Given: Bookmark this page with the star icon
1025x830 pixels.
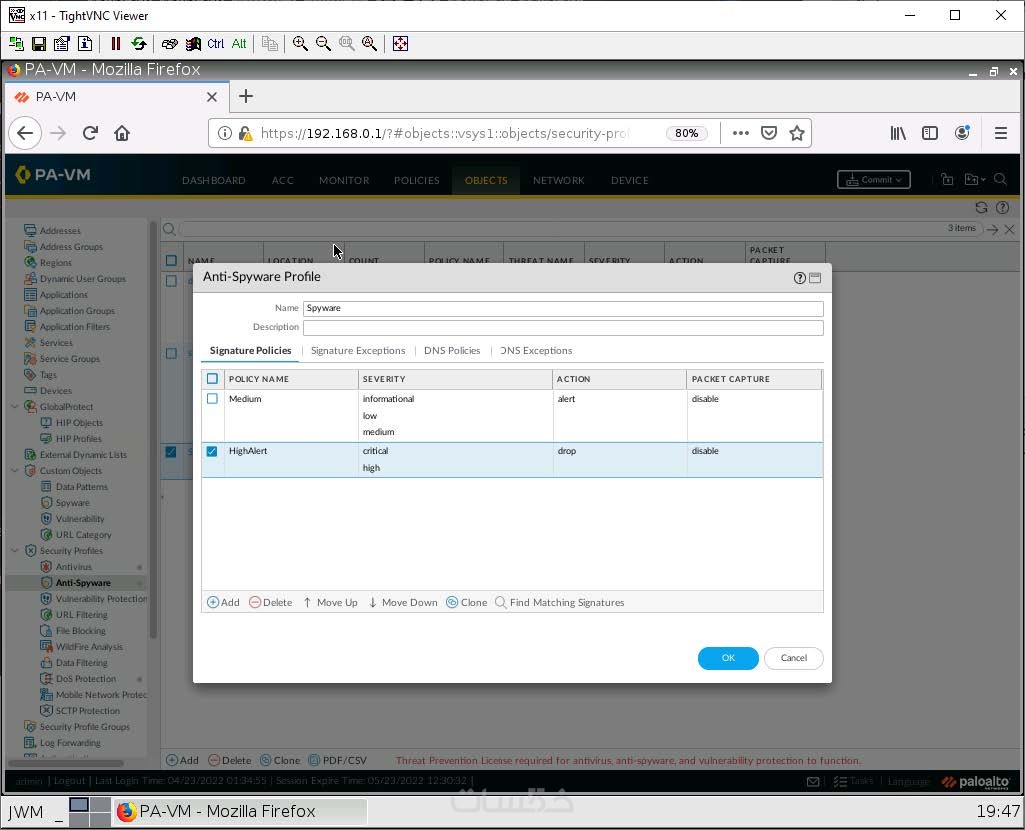Looking at the screenshot, I should tap(796, 133).
